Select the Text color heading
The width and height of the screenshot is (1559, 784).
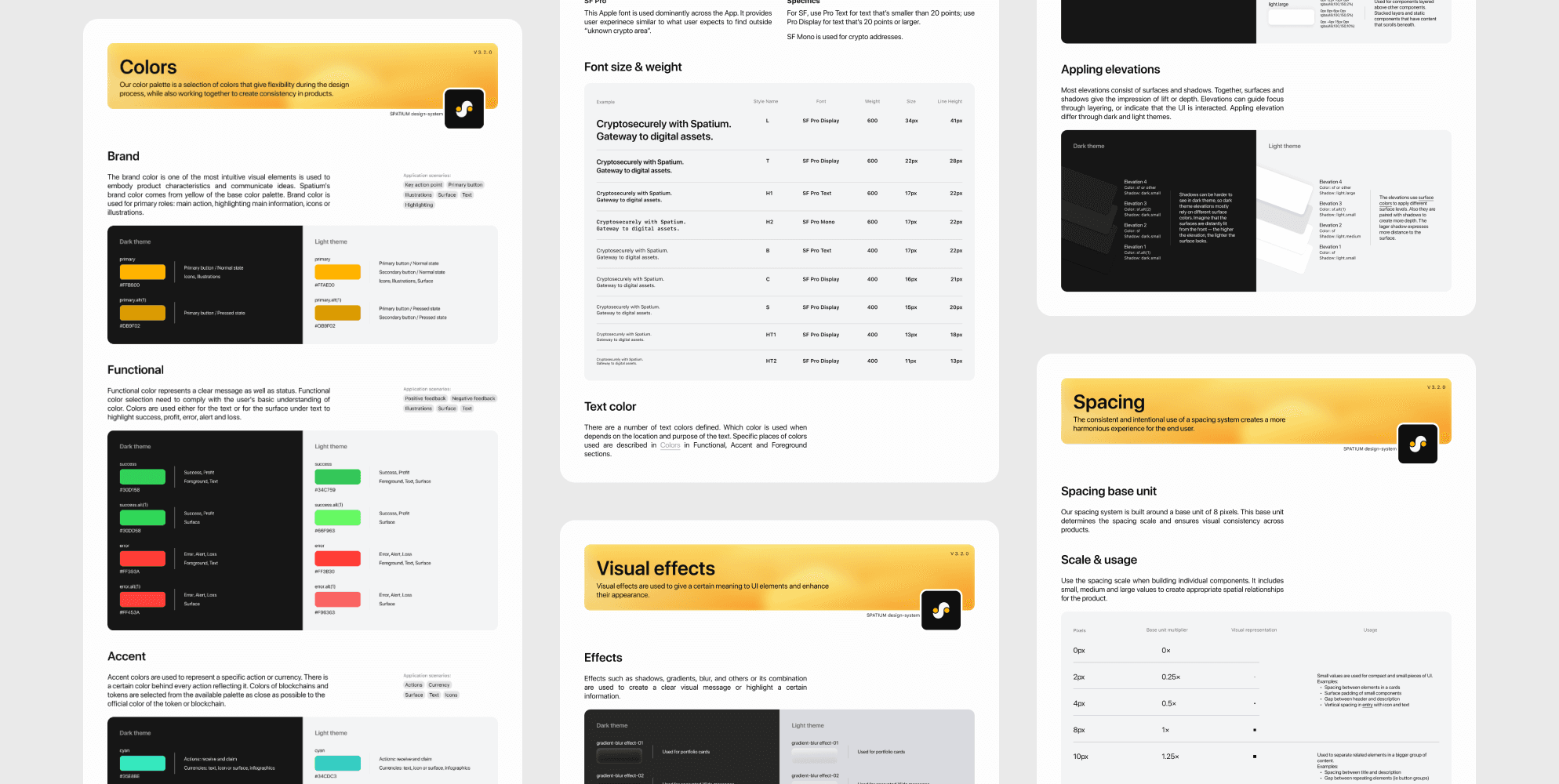[610, 407]
